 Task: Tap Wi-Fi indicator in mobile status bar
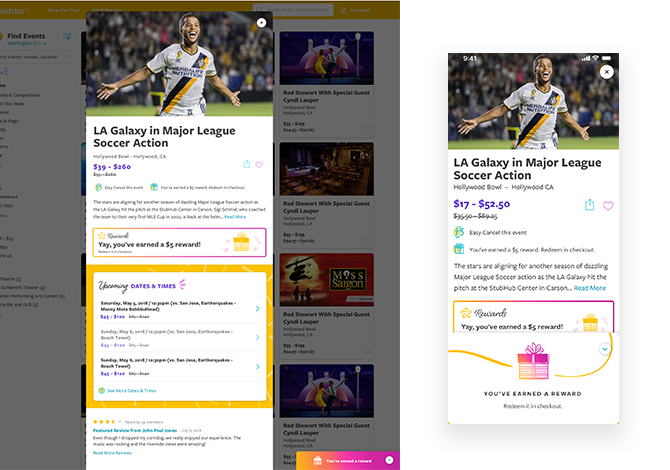(595, 58)
